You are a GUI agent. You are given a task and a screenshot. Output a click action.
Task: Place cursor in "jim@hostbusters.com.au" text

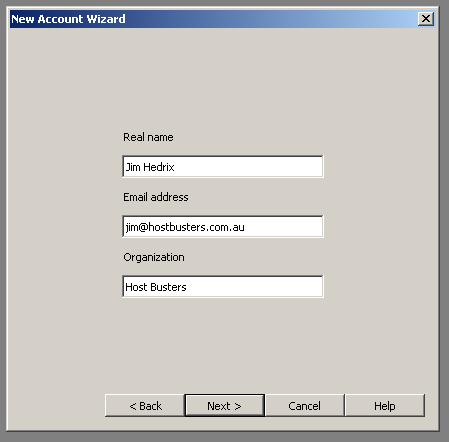tap(185, 227)
